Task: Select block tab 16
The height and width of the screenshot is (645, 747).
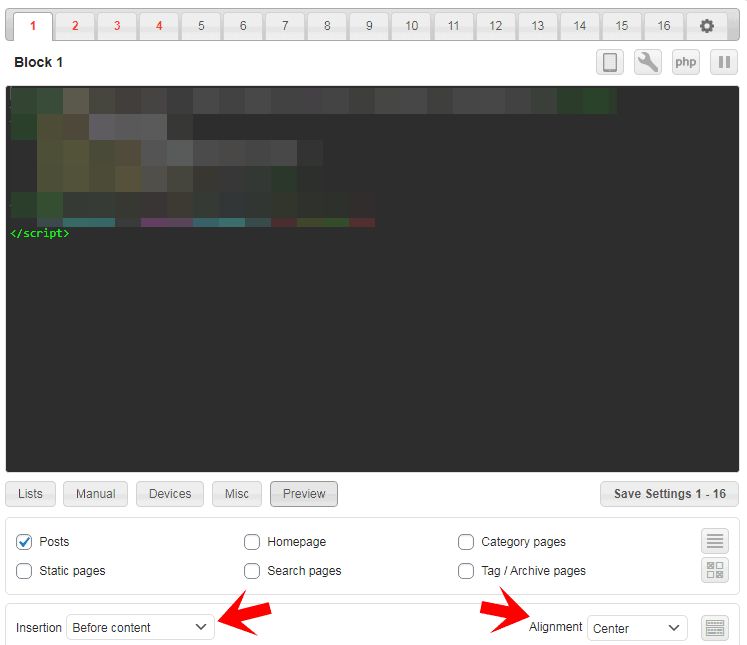Action: click(664, 26)
